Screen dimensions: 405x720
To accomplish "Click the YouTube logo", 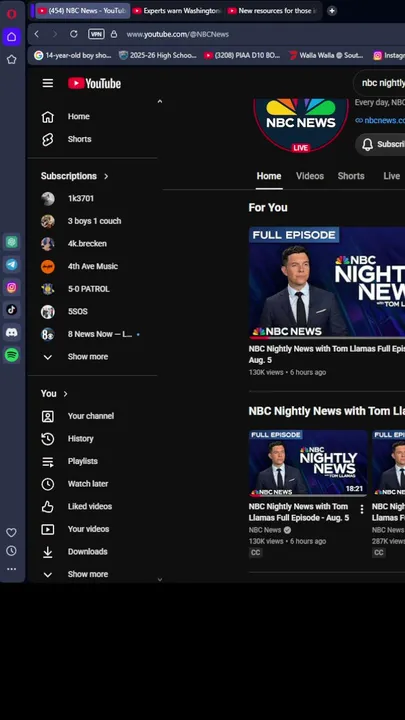I will pos(95,83).
